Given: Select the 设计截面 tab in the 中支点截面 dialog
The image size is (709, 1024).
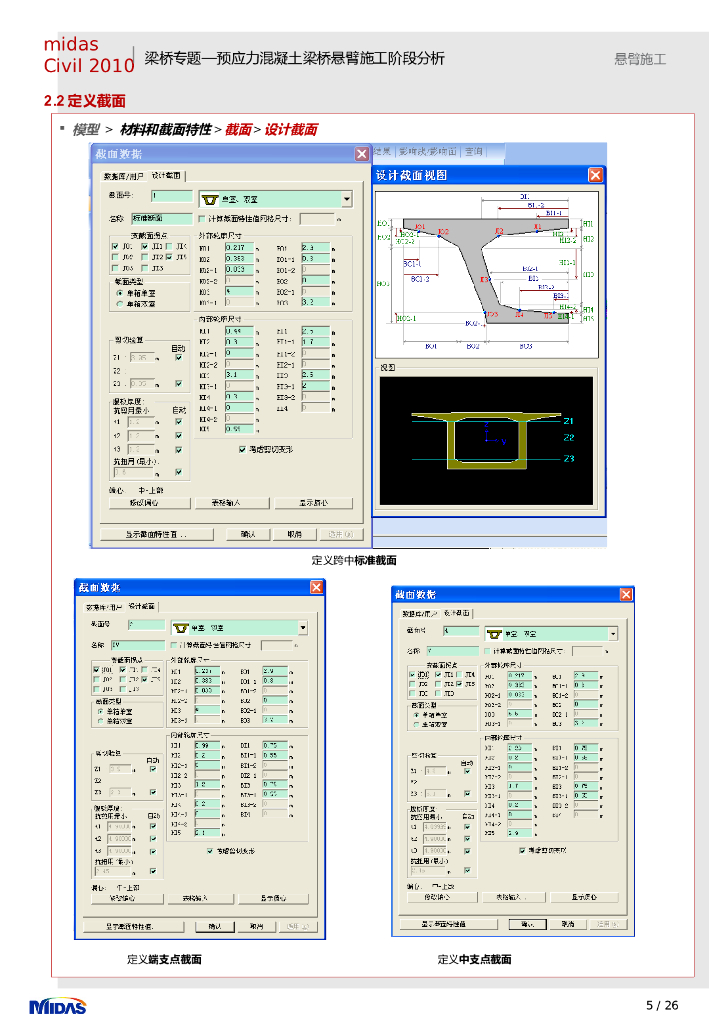Looking at the screenshot, I should coord(455,613).
